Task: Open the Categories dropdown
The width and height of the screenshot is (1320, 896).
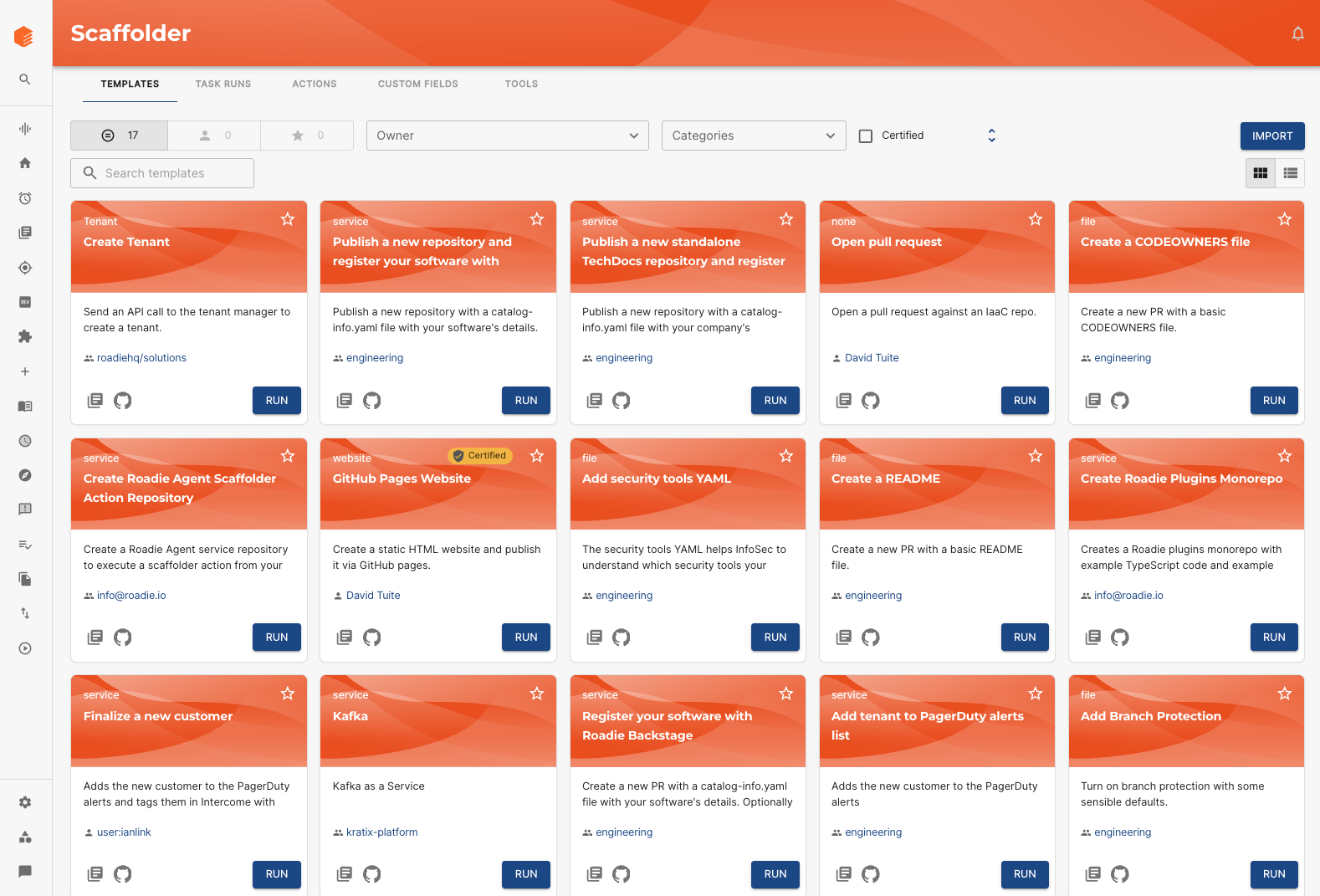Action: (x=754, y=136)
